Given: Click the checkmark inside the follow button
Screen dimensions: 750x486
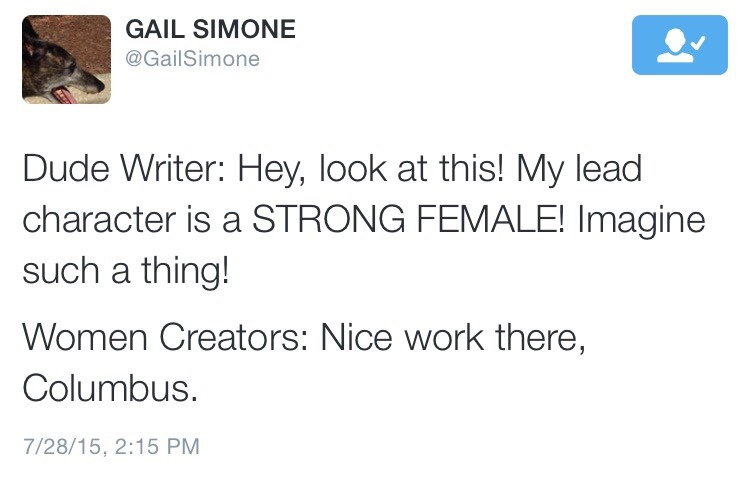Looking at the screenshot, I should [698, 41].
